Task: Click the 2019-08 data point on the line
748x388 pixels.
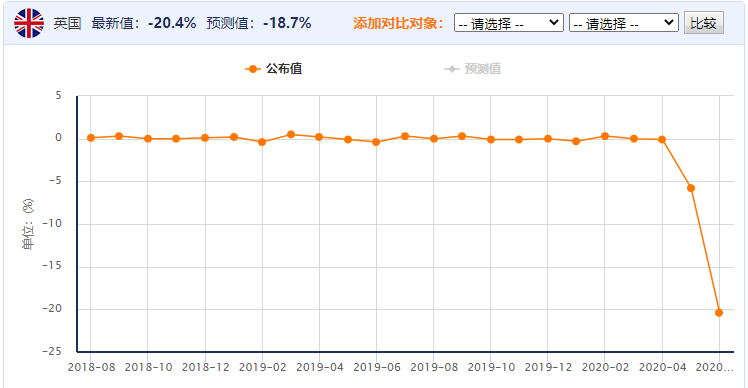Action: coord(434,139)
